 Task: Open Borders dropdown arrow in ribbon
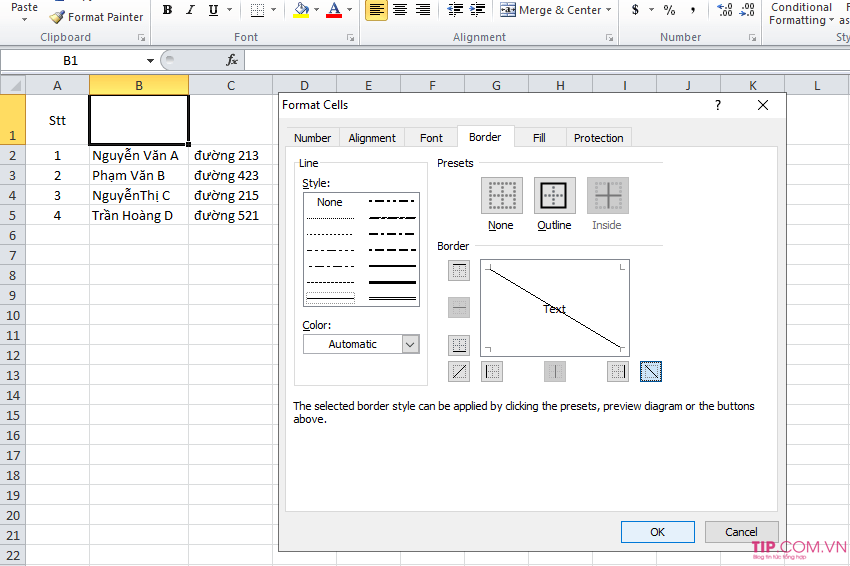[273, 10]
